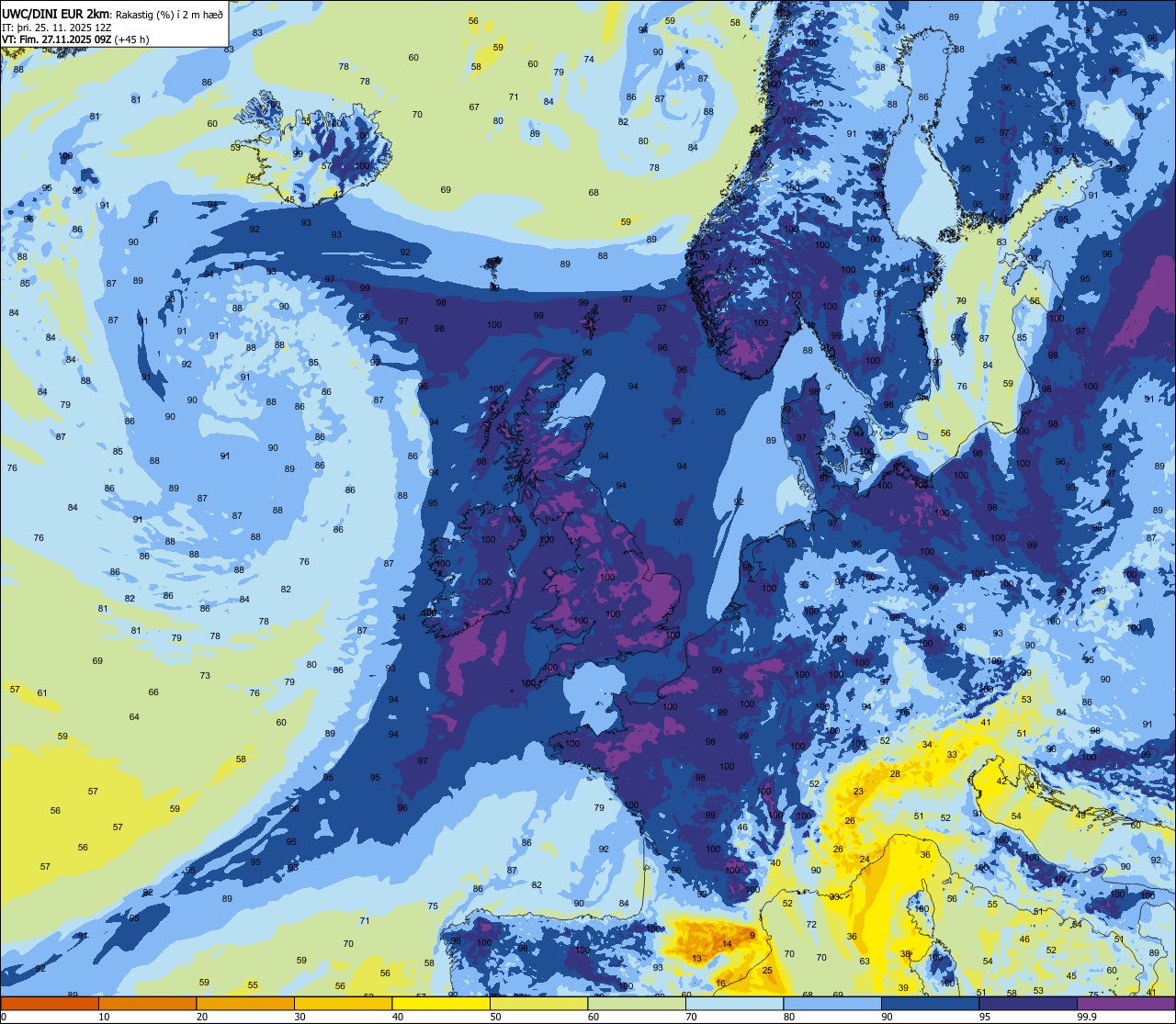Click the 95–99.9 dark navy legend segment
The image size is (1176, 1024).
point(1028,1004)
